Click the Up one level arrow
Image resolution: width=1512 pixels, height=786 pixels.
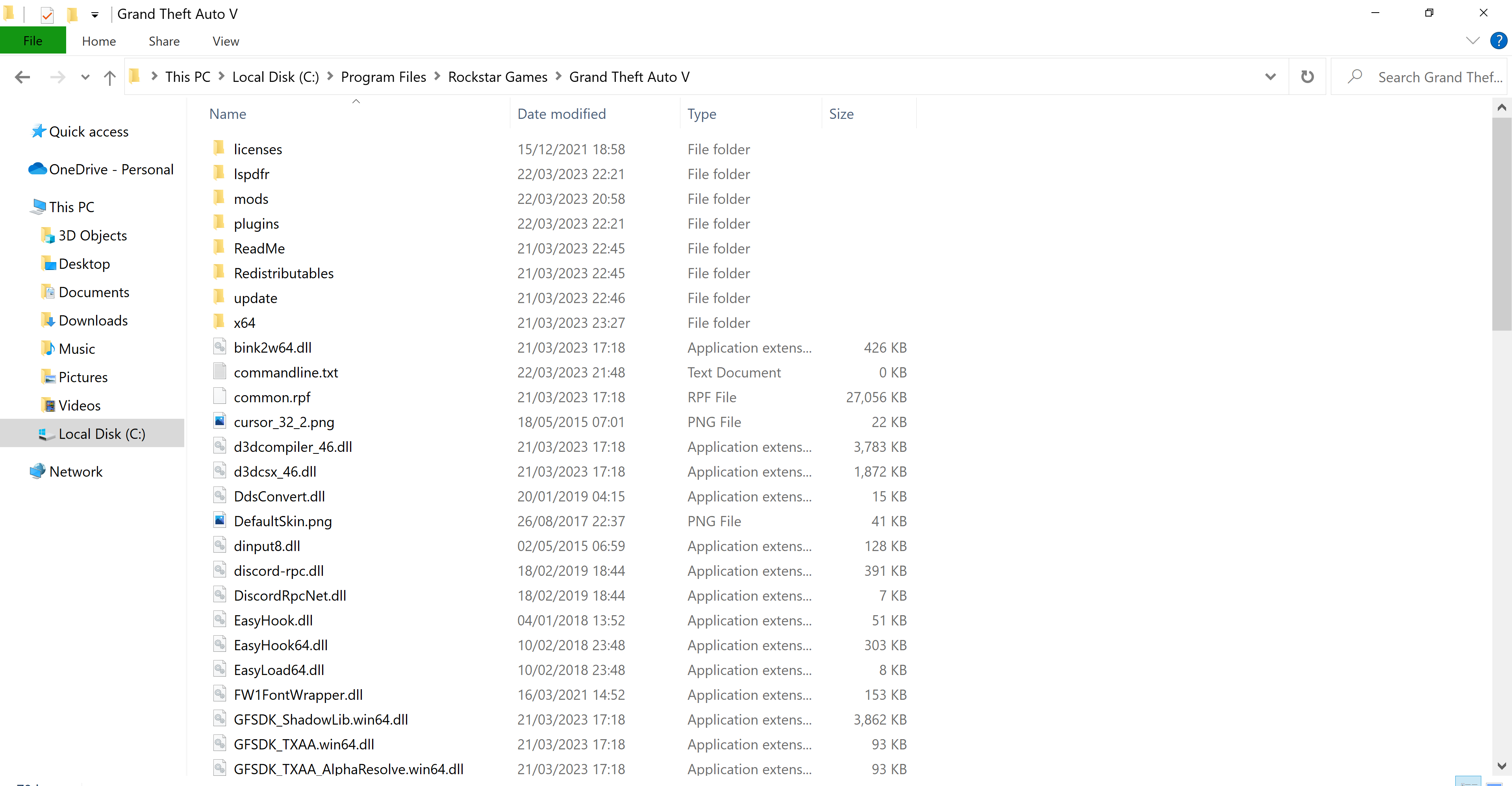tap(109, 77)
